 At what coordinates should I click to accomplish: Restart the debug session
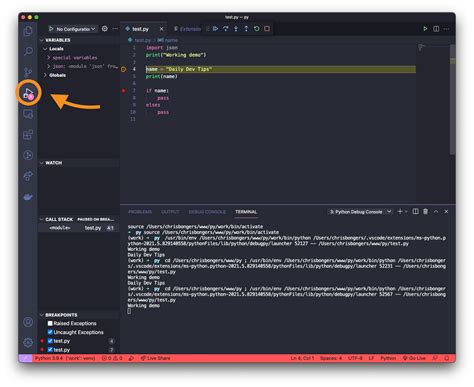(256, 29)
